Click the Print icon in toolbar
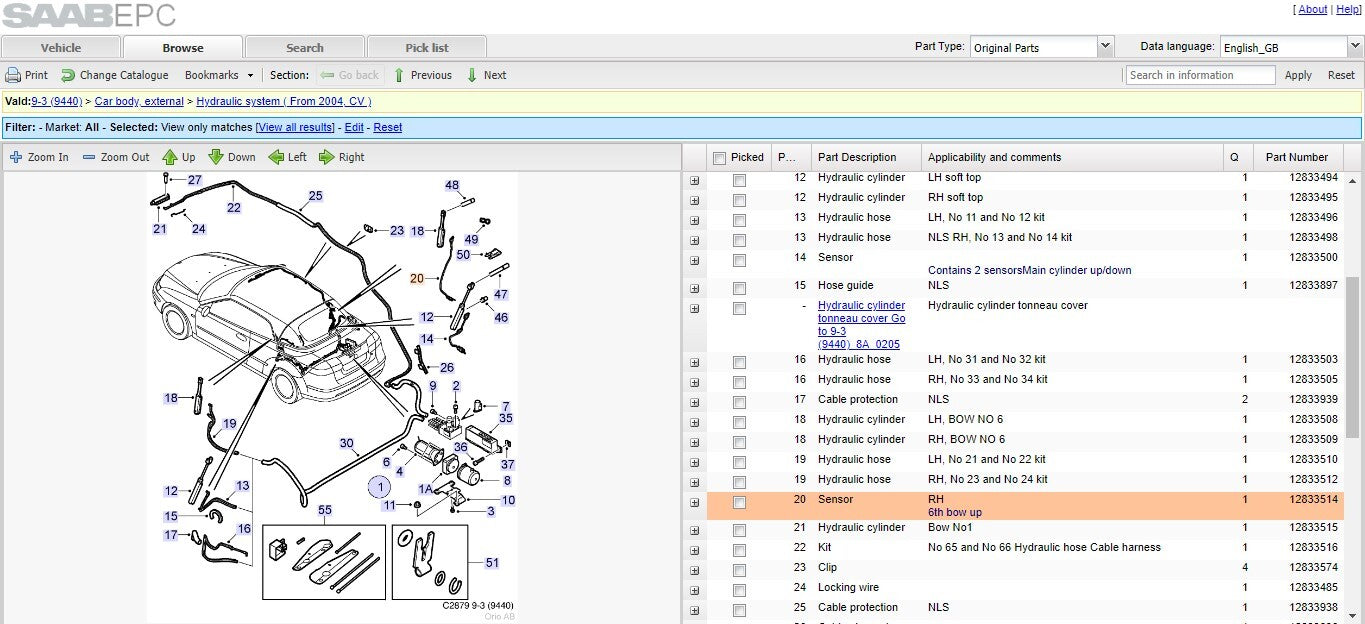Image resolution: width=1365 pixels, height=624 pixels. pos(13,75)
